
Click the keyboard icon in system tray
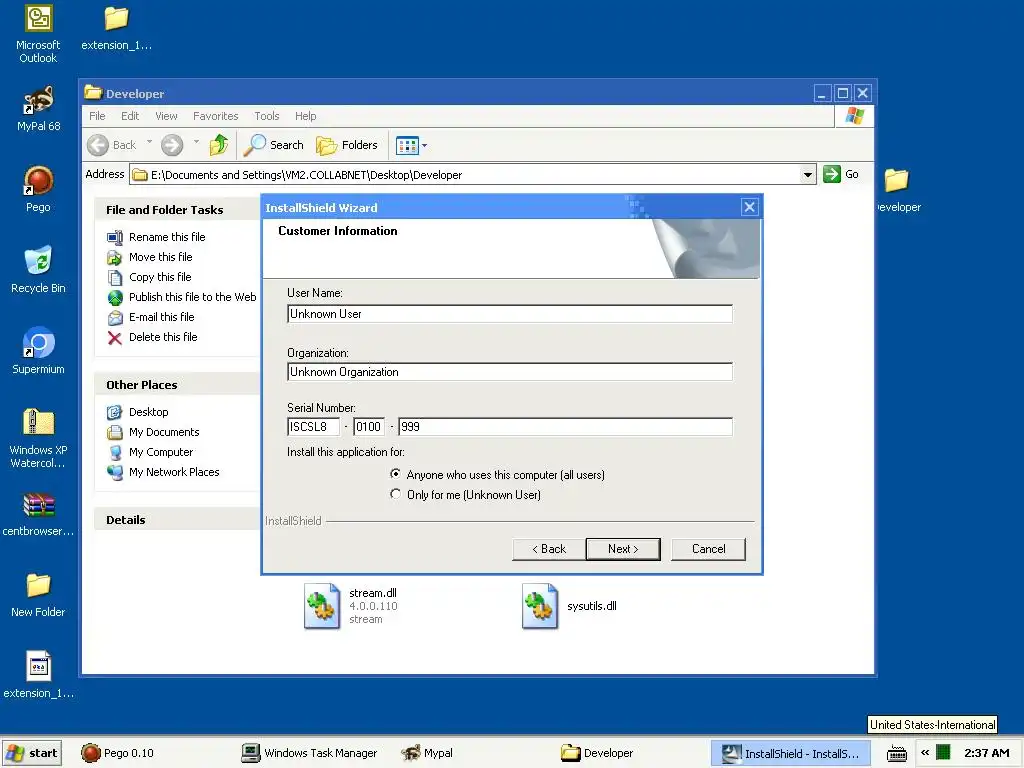click(897, 753)
